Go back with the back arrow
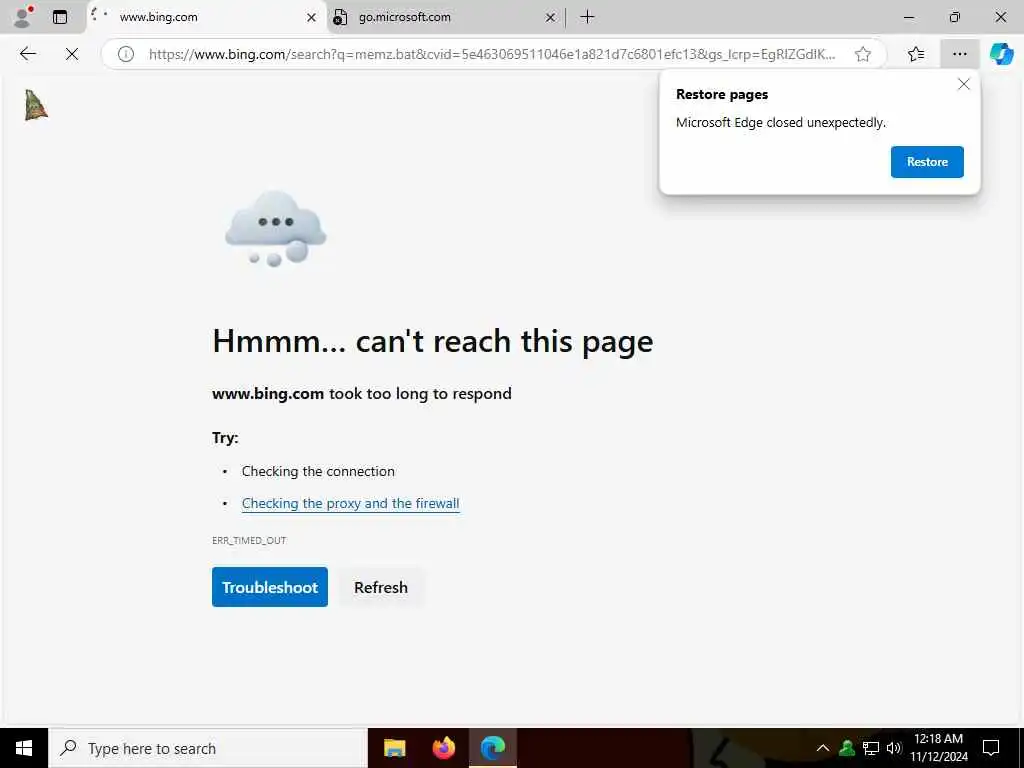The width and height of the screenshot is (1024, 768). (x=27, y=54)
